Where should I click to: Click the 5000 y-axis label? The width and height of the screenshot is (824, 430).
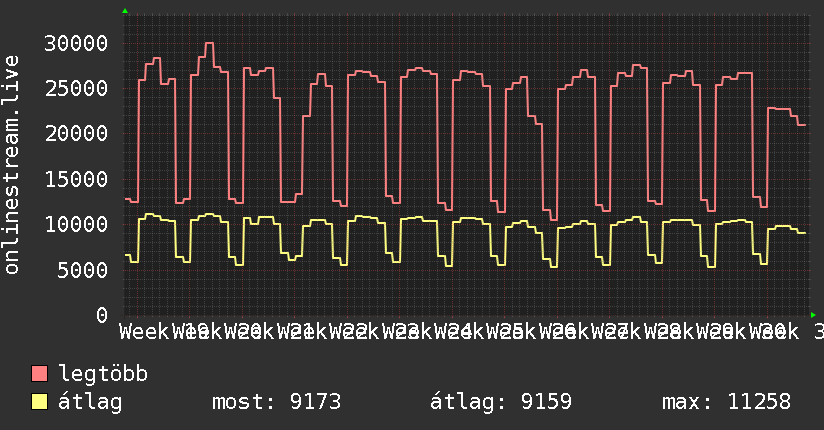click(83, 270)
